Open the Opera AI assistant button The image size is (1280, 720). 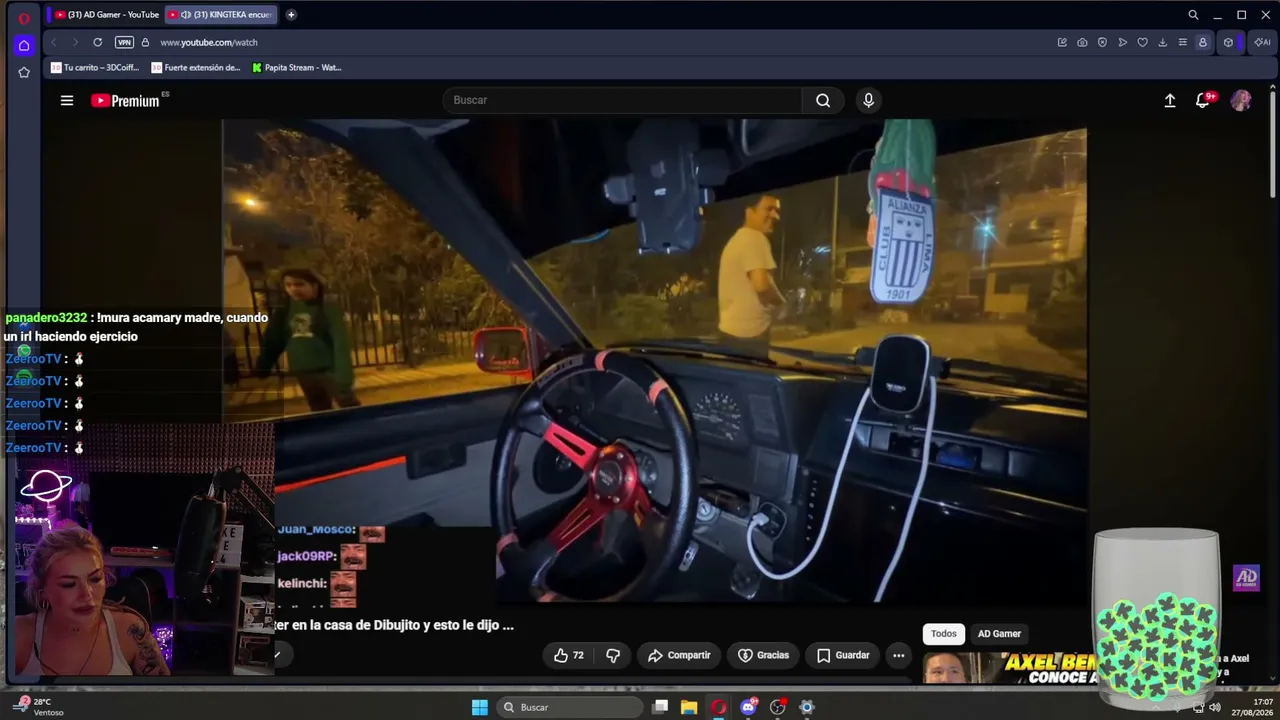1261,42
